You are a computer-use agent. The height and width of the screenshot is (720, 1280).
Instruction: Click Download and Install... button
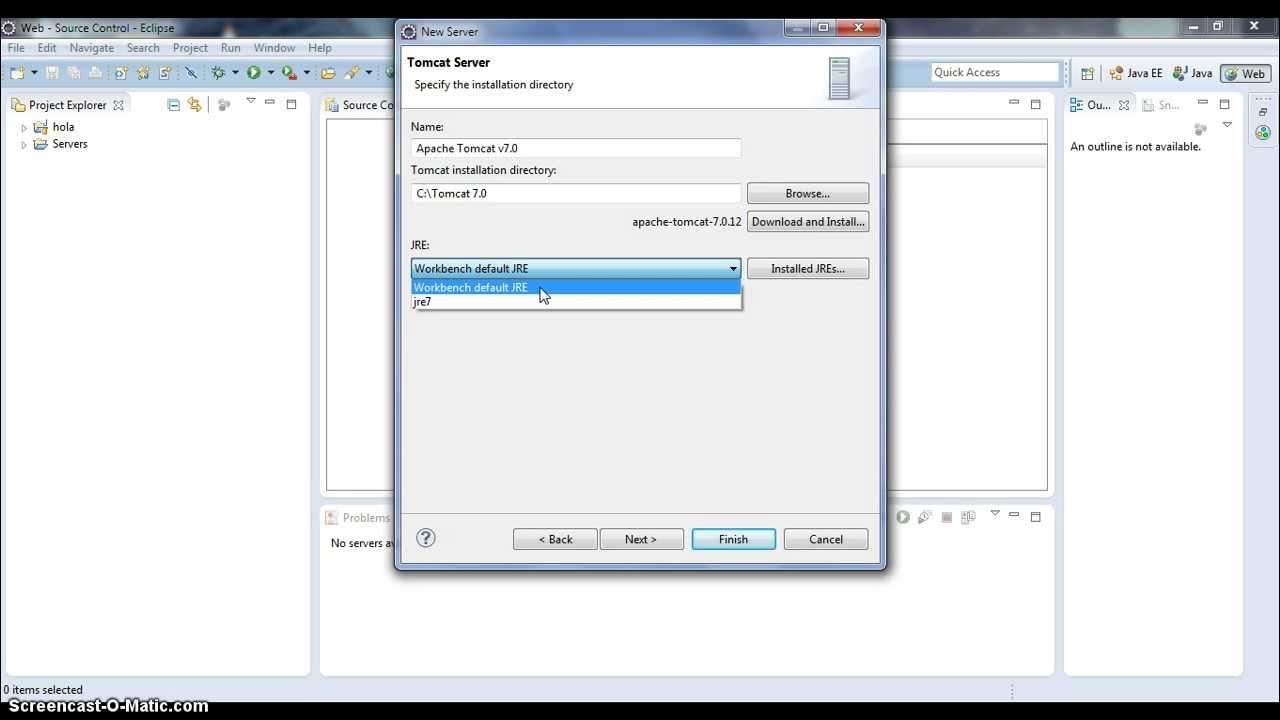[x=808, y=221]
